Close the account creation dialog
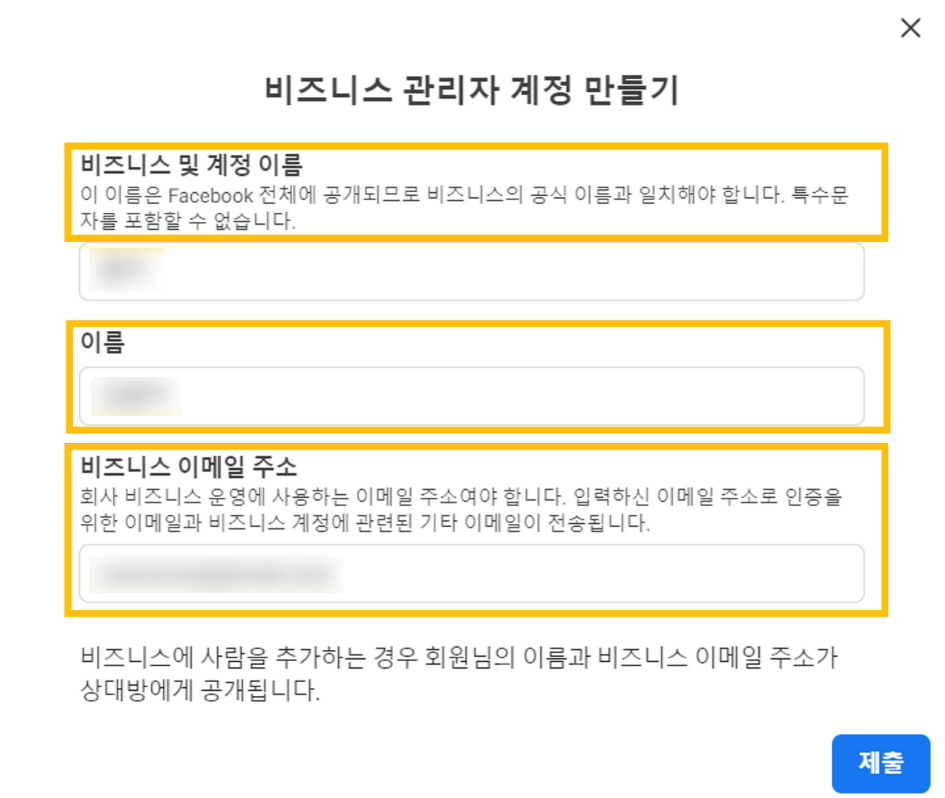 tap(909, 28)
